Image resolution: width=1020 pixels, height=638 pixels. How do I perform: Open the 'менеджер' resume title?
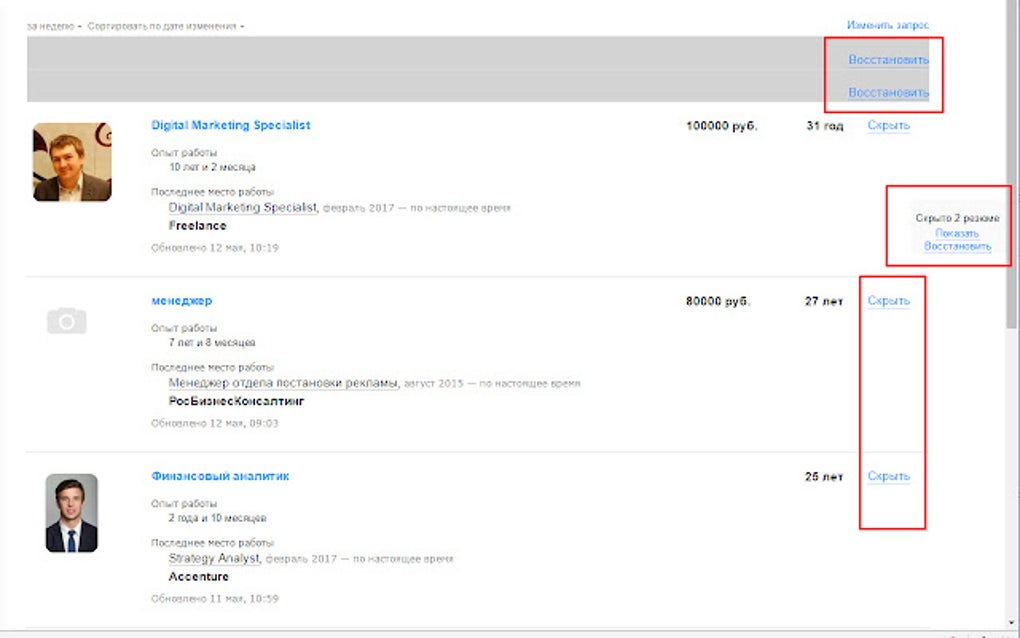181,300
